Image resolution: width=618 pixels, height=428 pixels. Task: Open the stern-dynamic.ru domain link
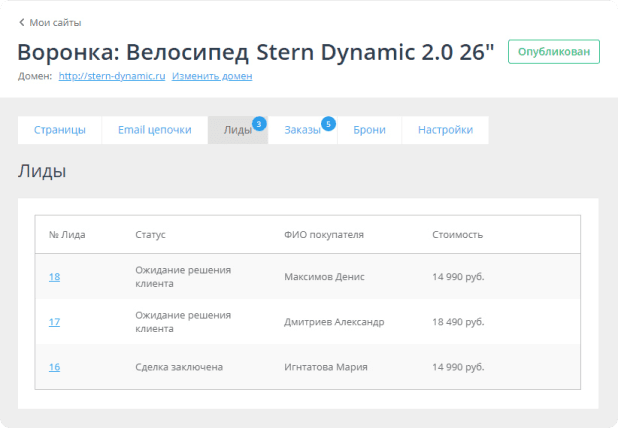click(112, 76)
